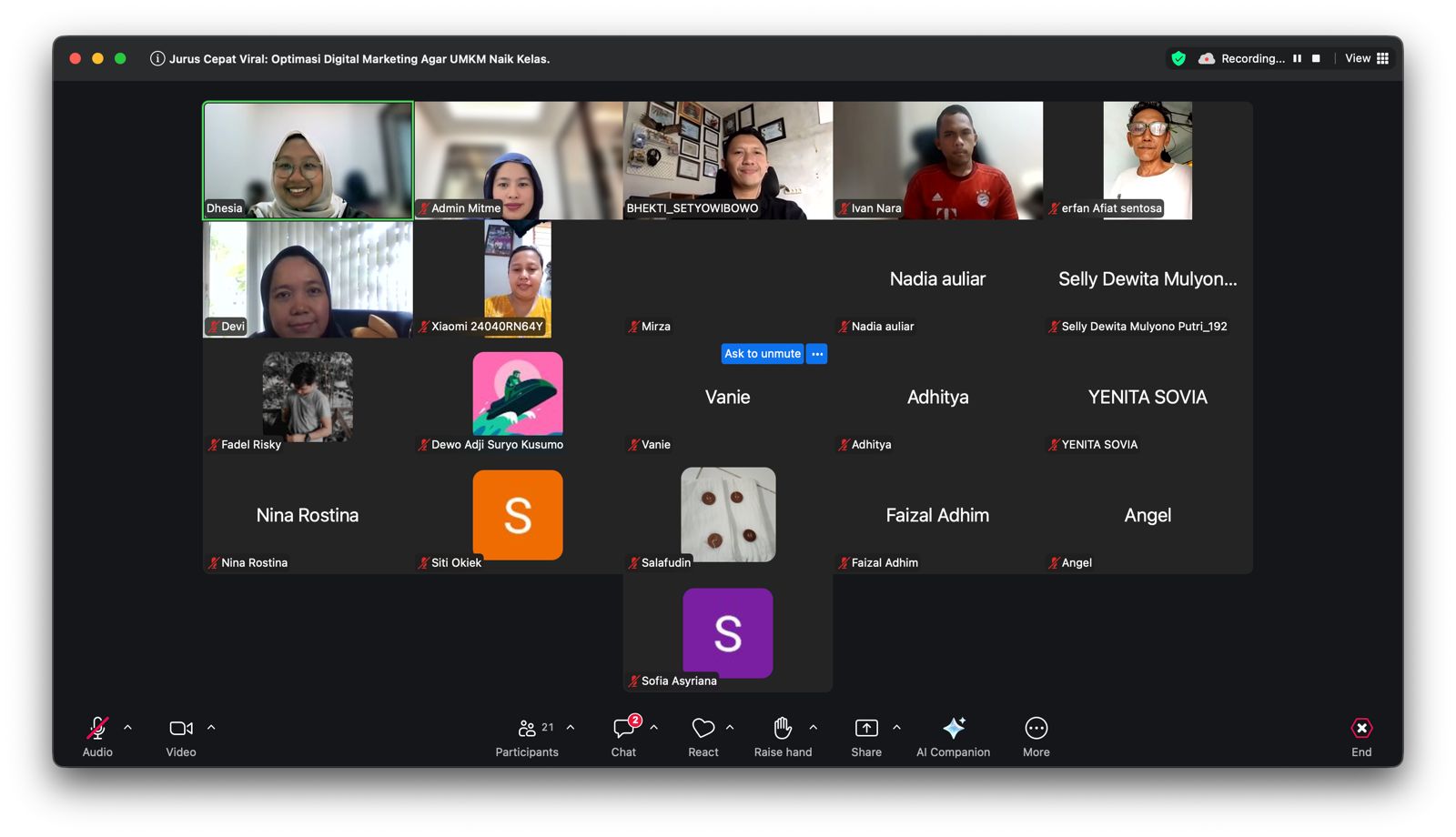Expand share options arrow next to Share

[896, 728]
